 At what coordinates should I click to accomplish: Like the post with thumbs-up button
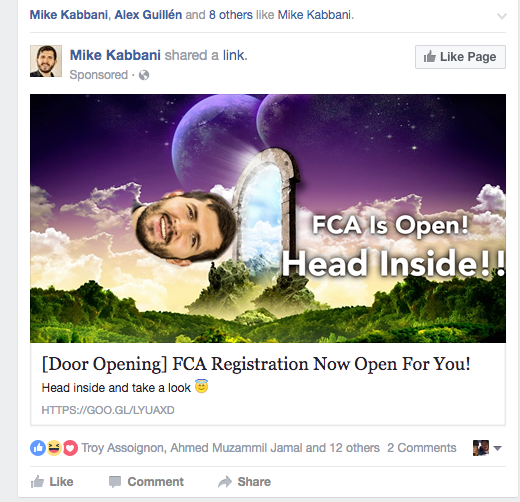(52, 482)
